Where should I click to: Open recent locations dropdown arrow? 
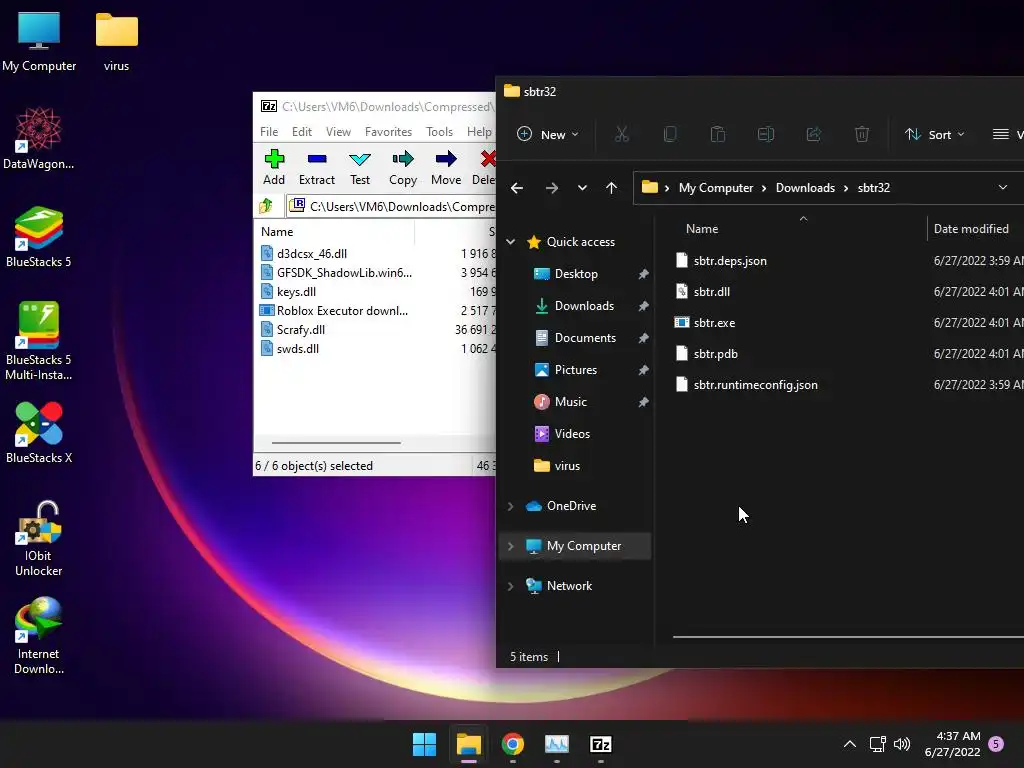[582, 188]
